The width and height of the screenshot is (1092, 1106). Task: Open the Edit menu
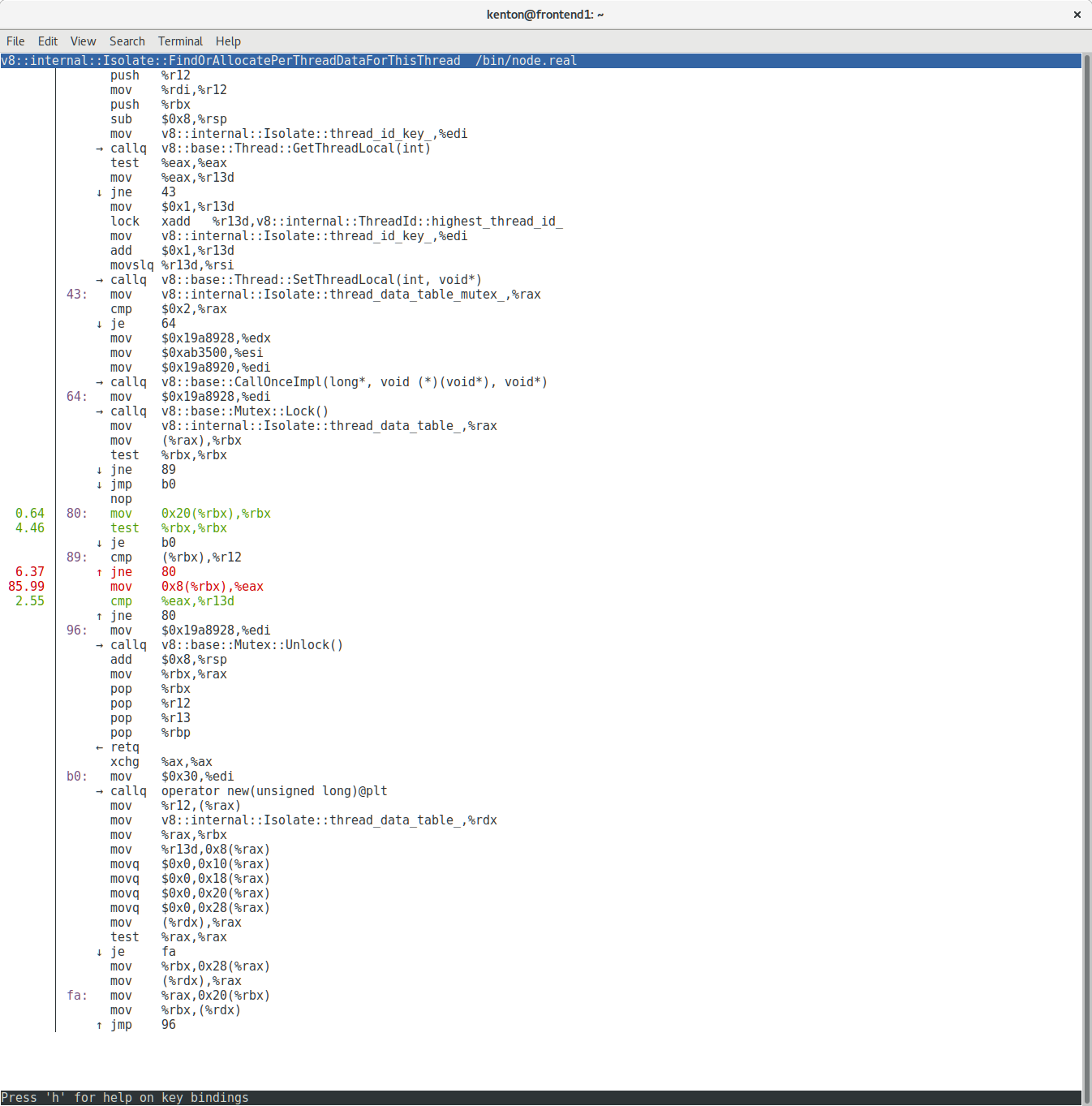click(x=48, y=41)
